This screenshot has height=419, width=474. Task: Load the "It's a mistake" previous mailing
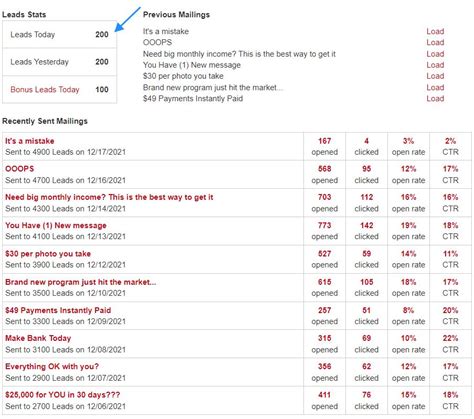coord(435,31)
